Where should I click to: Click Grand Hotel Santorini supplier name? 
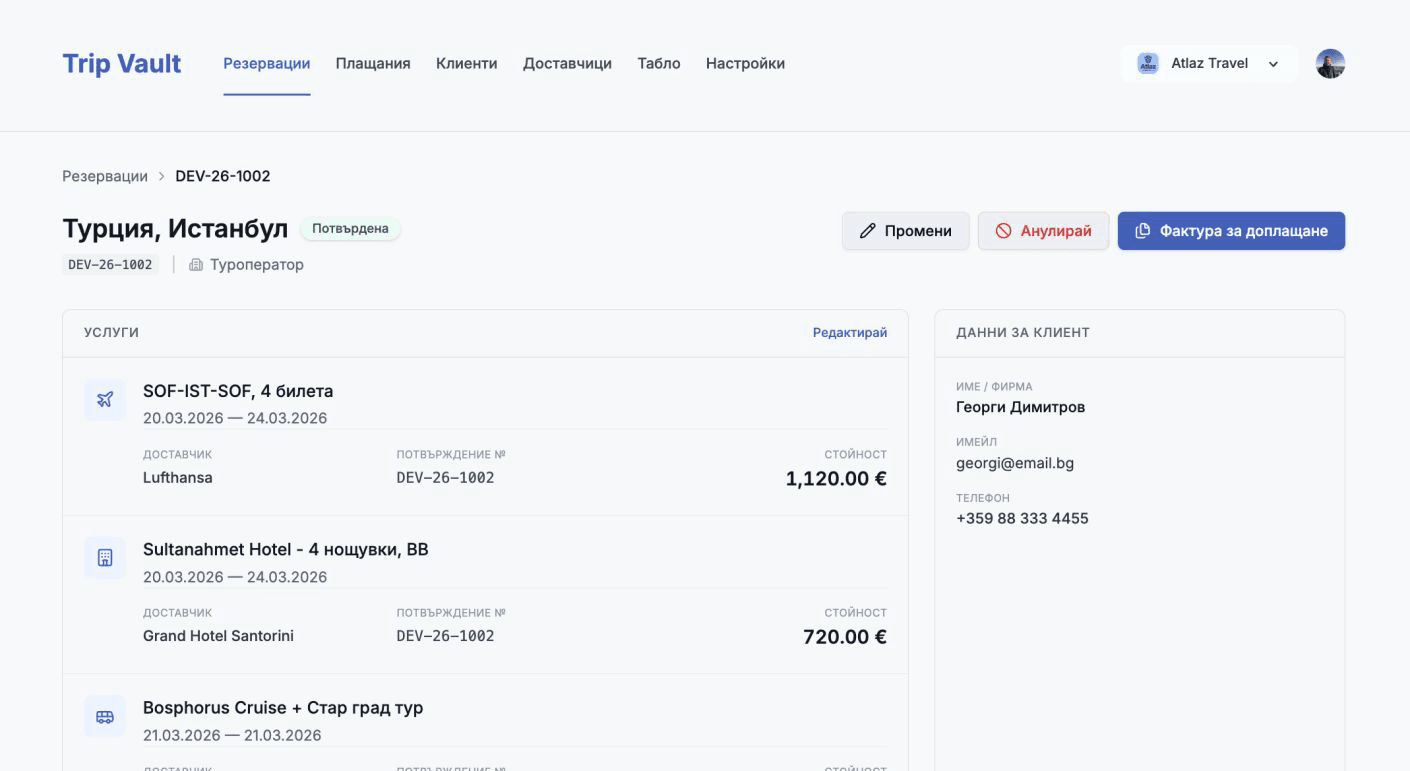(x=218, y=636)
